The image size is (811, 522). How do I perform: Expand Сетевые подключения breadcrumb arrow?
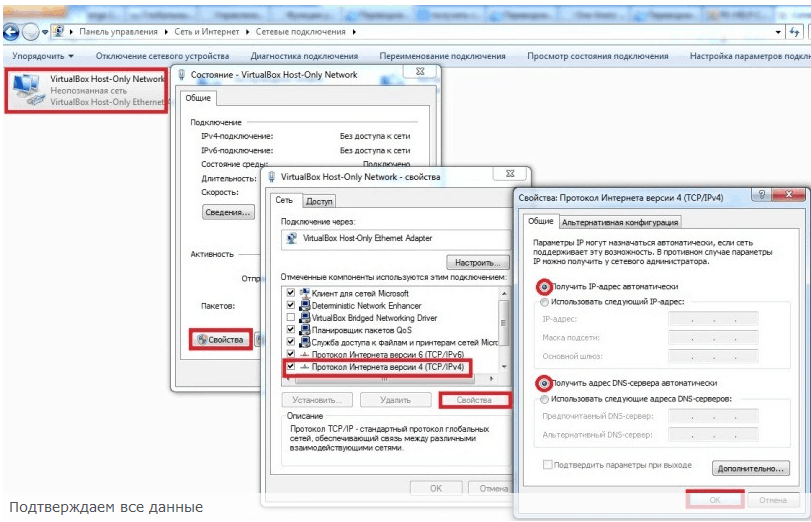(x=354, y=32)
